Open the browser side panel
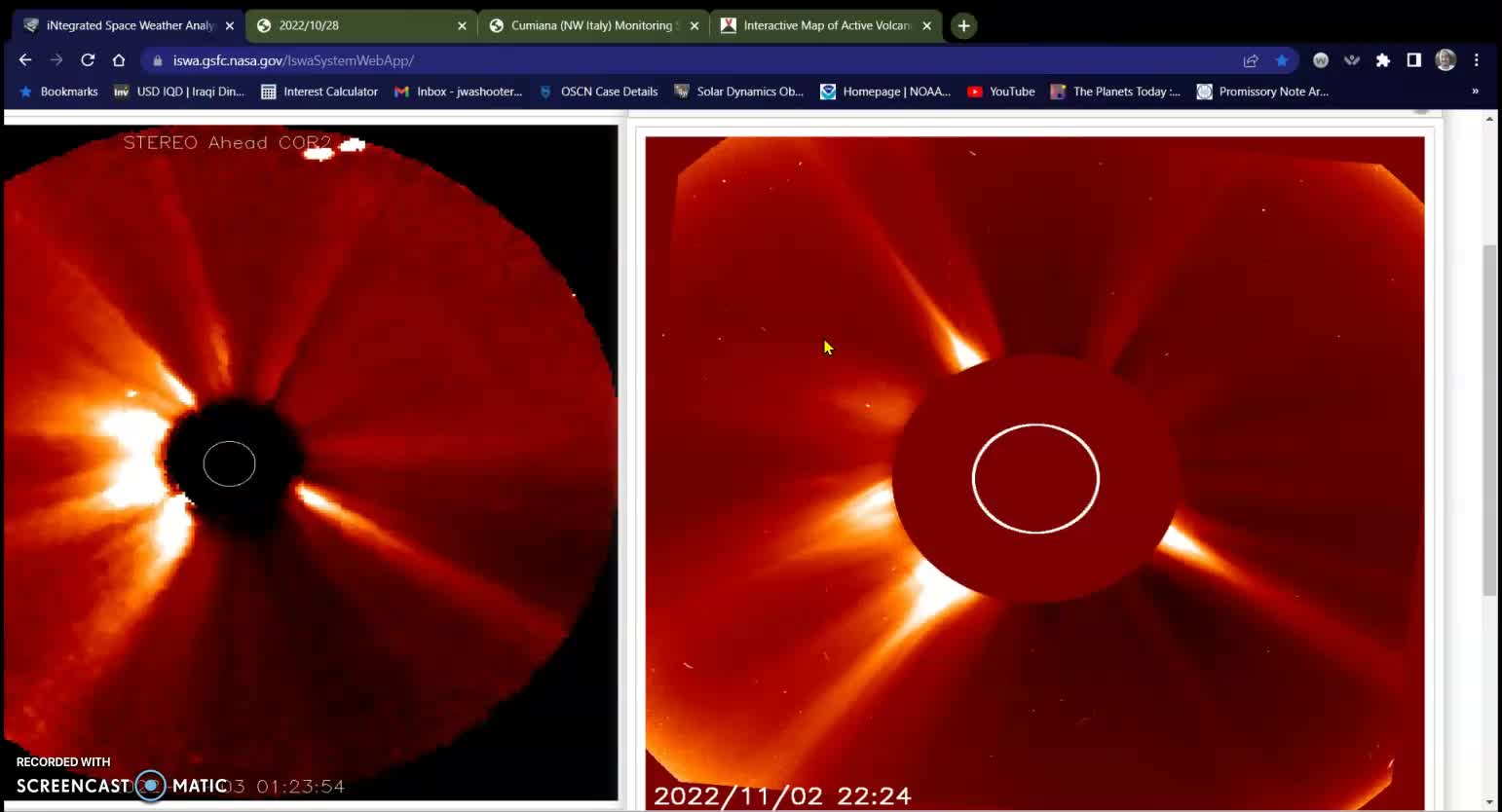This screenshot has height=812, width=1502. pyautogui.click(x=1414, y=60)
